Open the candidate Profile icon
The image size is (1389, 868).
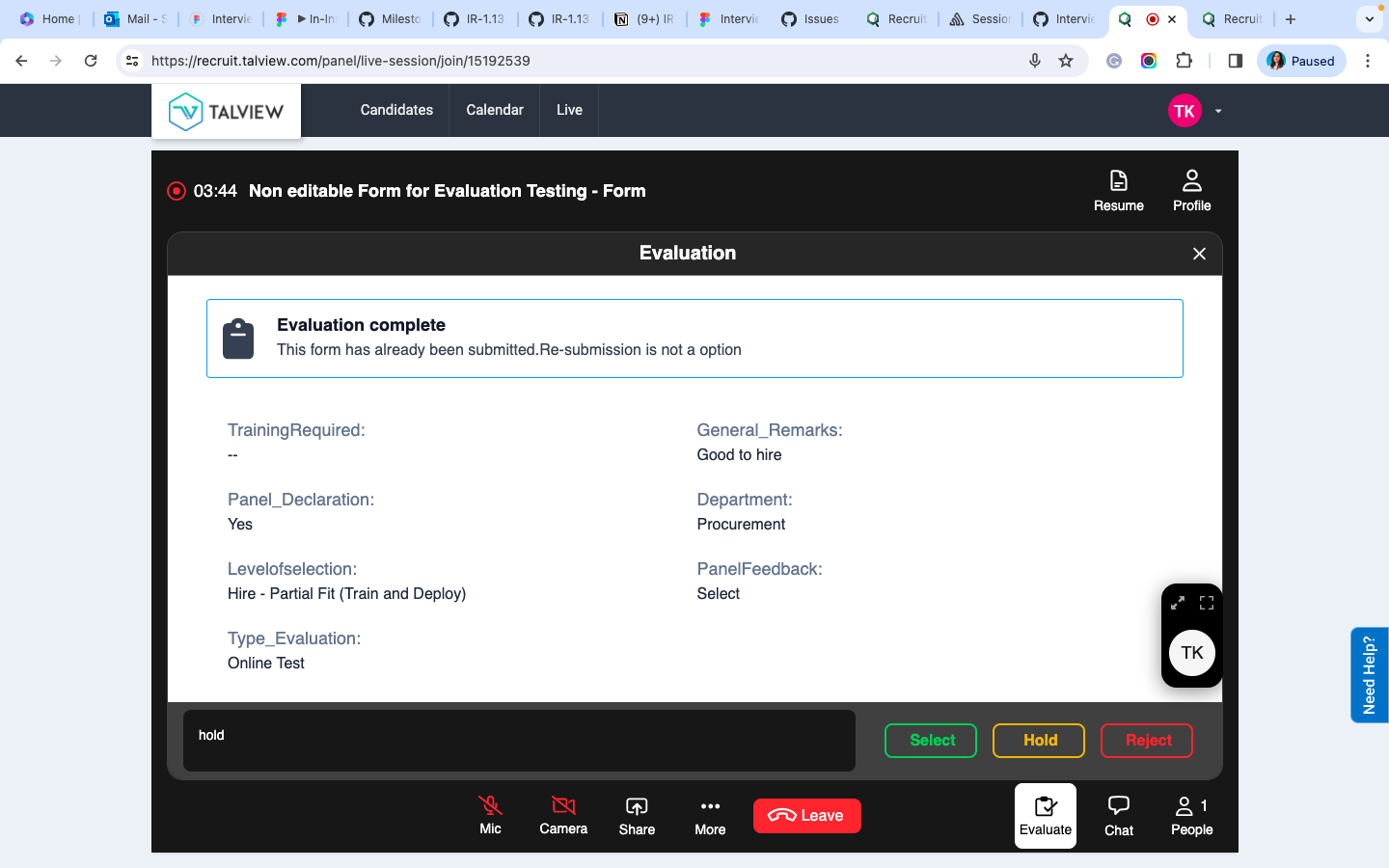(x=1191, y=191)
